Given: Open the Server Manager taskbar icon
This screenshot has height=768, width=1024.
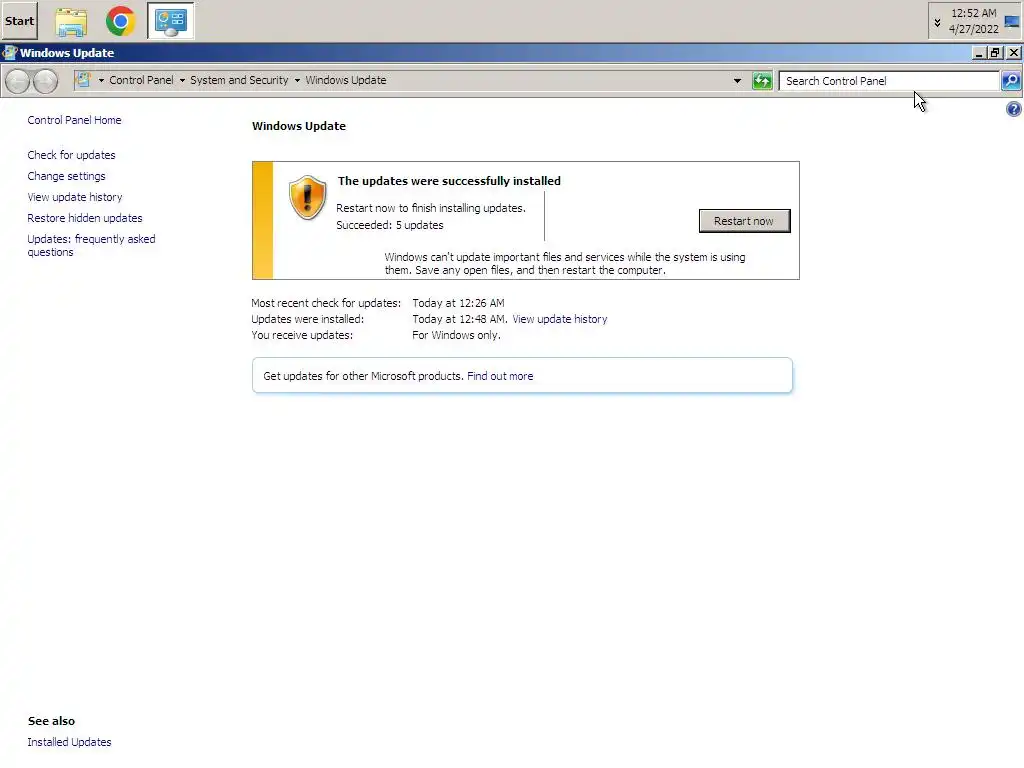Looking at the screenshot, I should pos(170,21).
